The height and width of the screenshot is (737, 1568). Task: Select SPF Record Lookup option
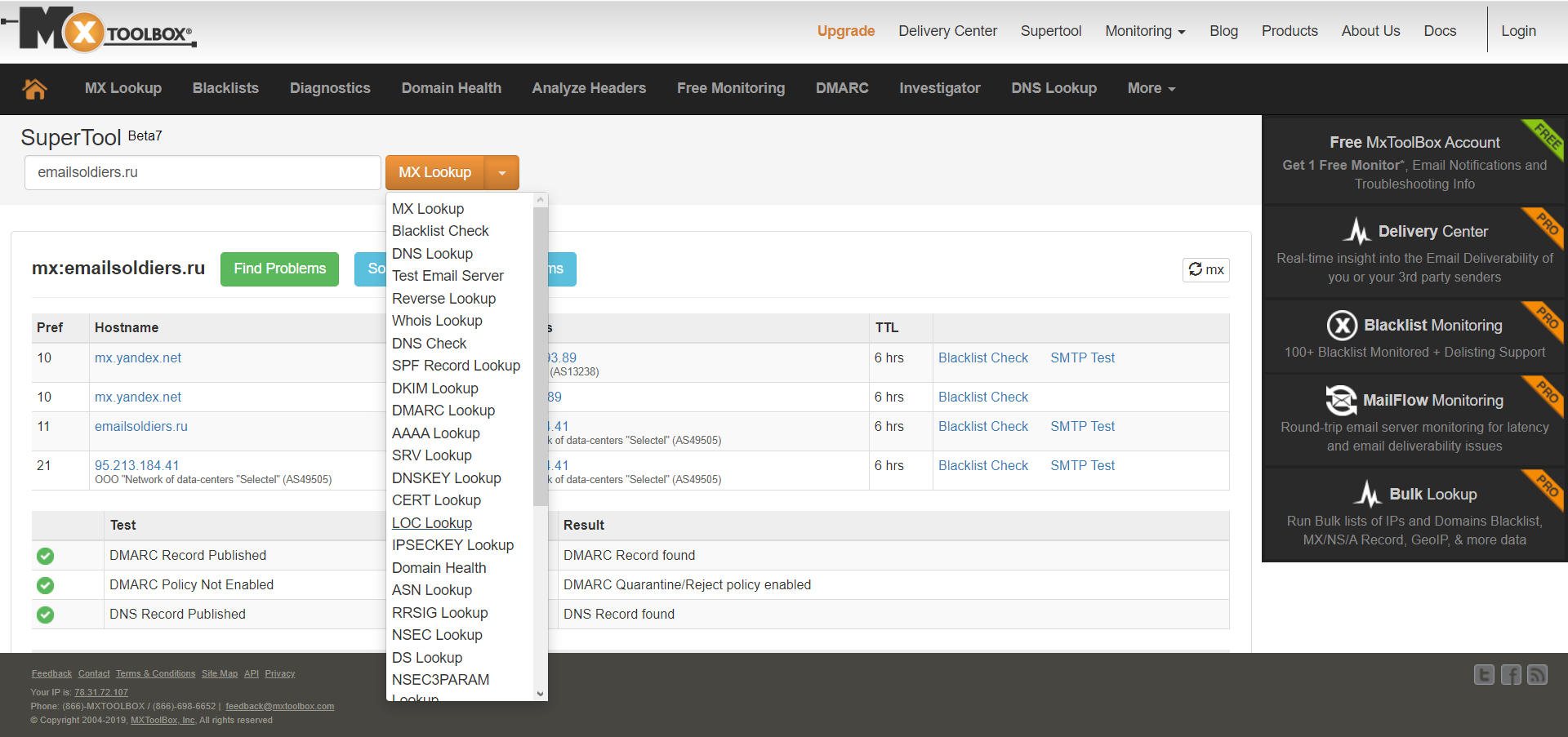(456, 366)
